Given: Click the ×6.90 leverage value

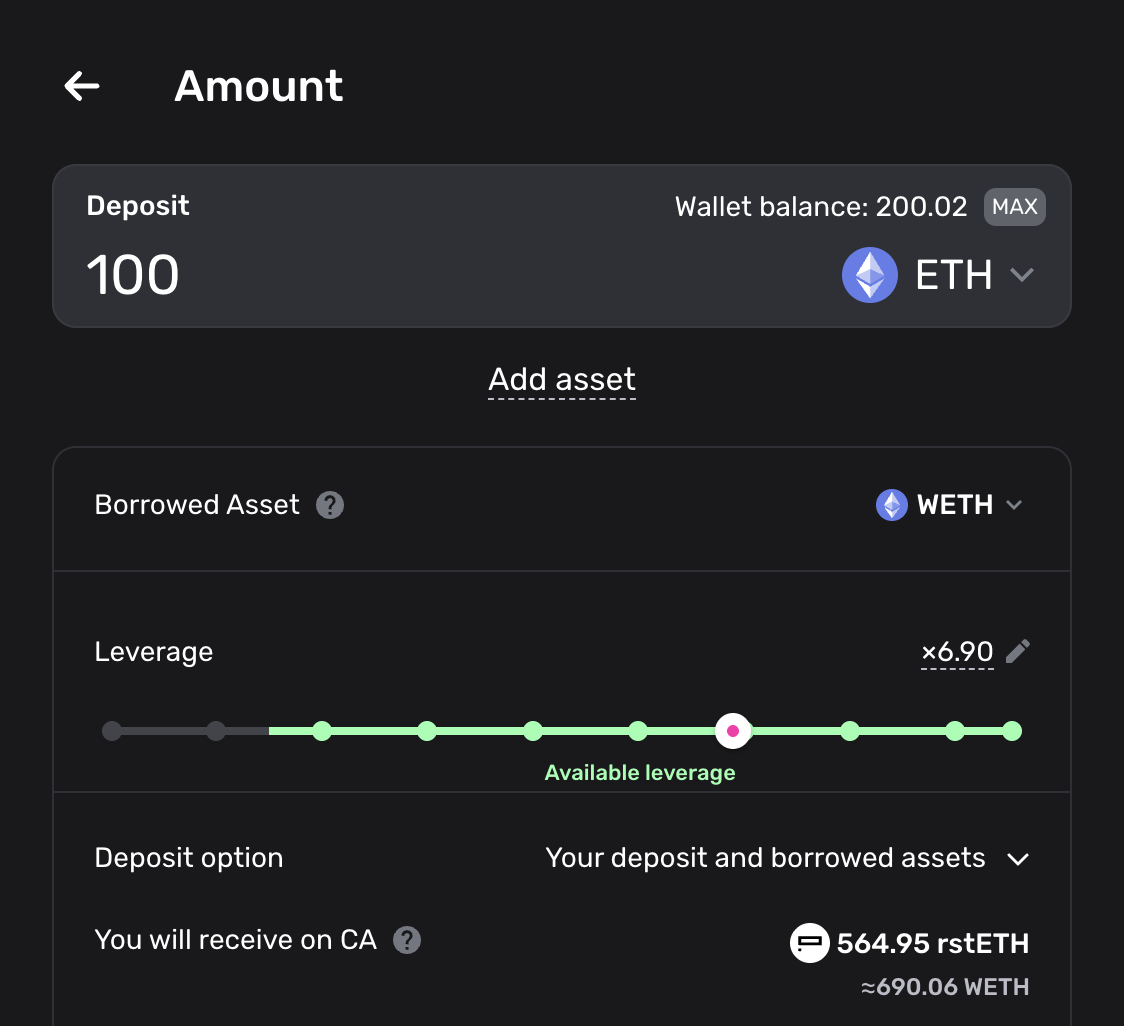Looking at the screenshot, I should pos(957,653).
